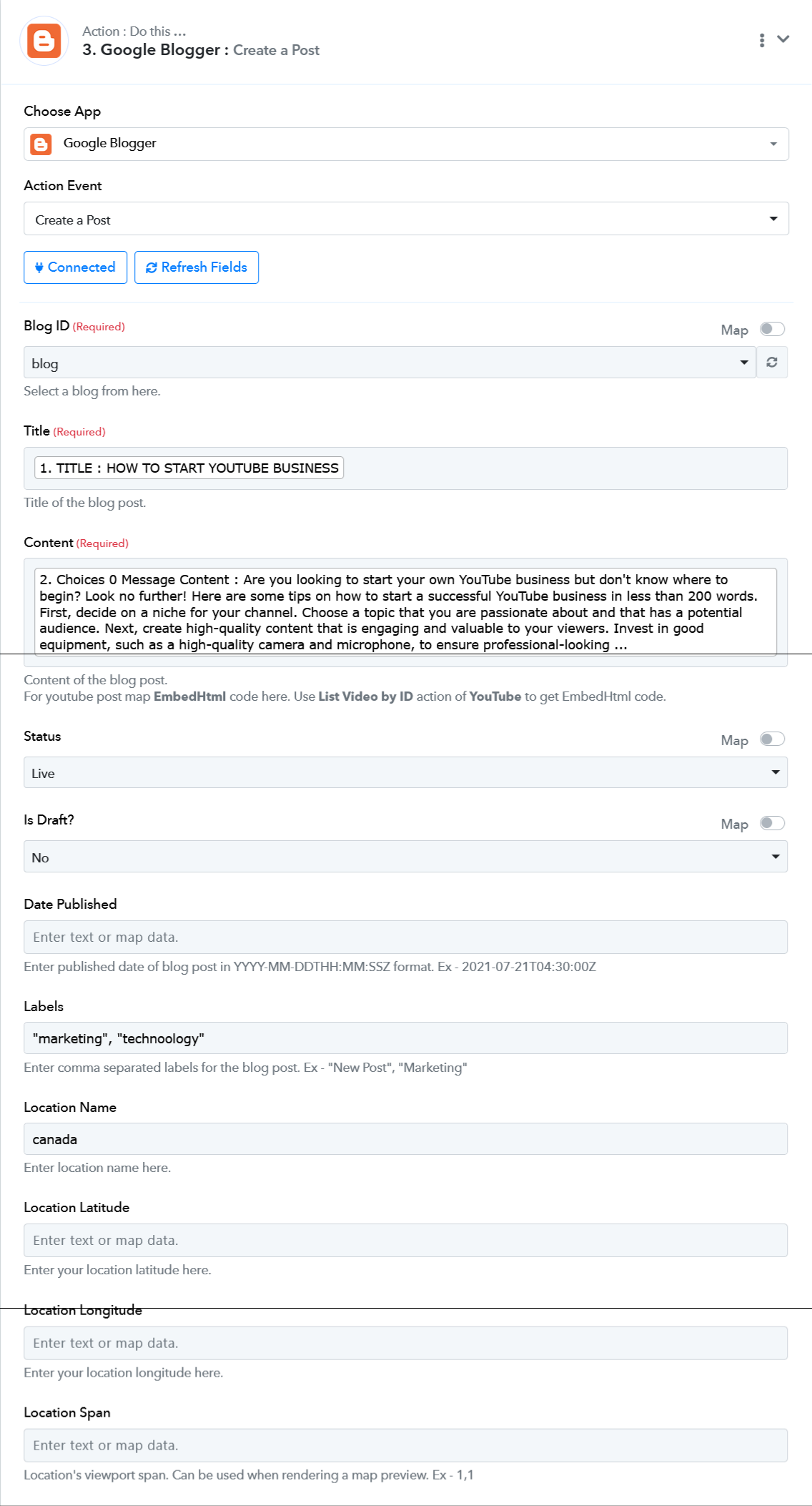Open the Action Event dropdown
The image size is (812, 1506).
(406, 219)
